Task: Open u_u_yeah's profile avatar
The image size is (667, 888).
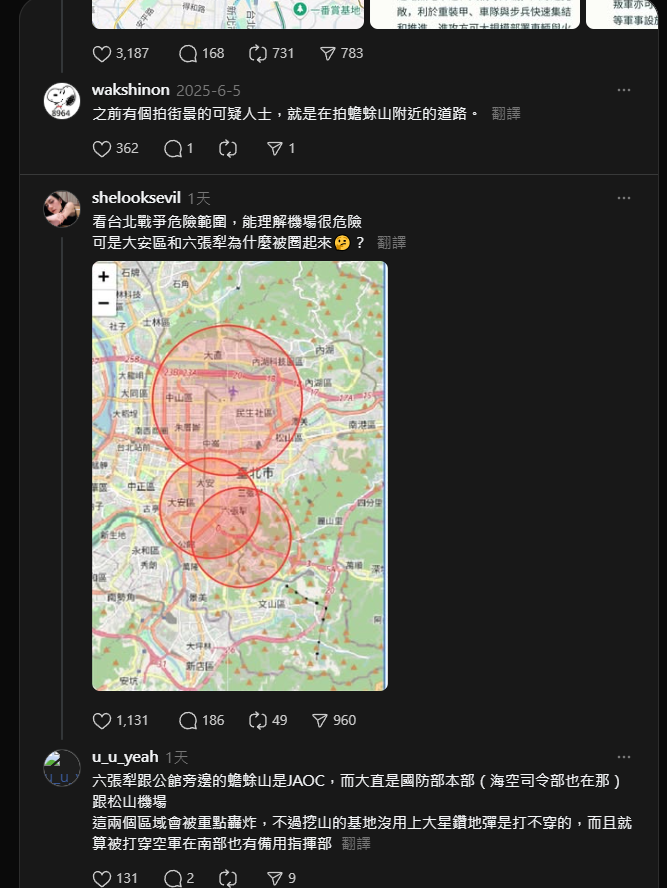Action: tap(62, 768)
